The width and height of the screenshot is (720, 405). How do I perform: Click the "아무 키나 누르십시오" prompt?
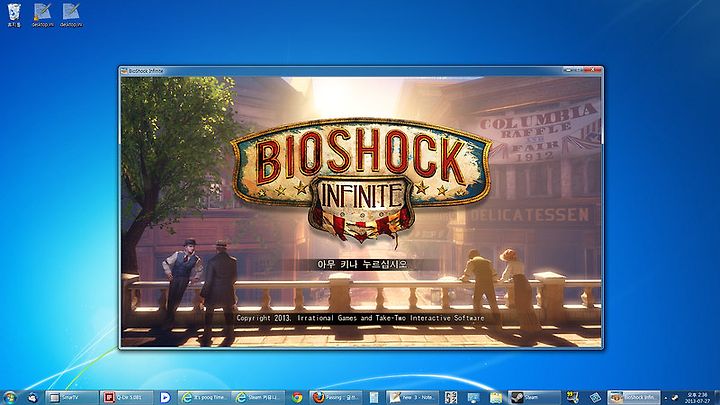coord(362,264)
